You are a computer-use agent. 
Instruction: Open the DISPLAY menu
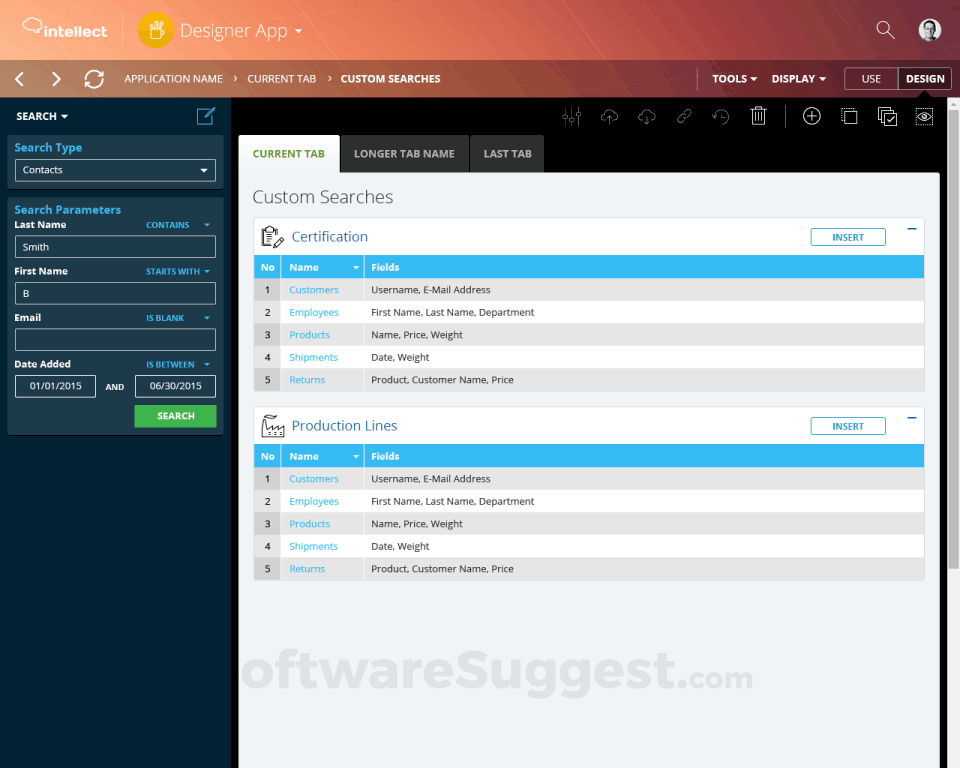coord(798,78)
